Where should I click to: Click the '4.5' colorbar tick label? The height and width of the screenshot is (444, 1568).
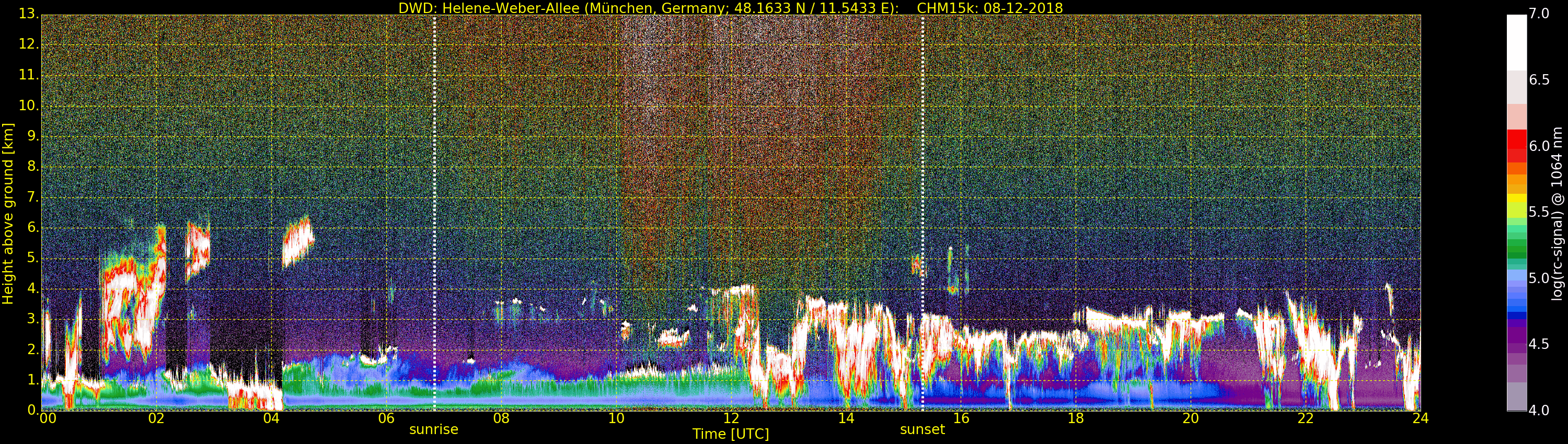(1539, 345)
